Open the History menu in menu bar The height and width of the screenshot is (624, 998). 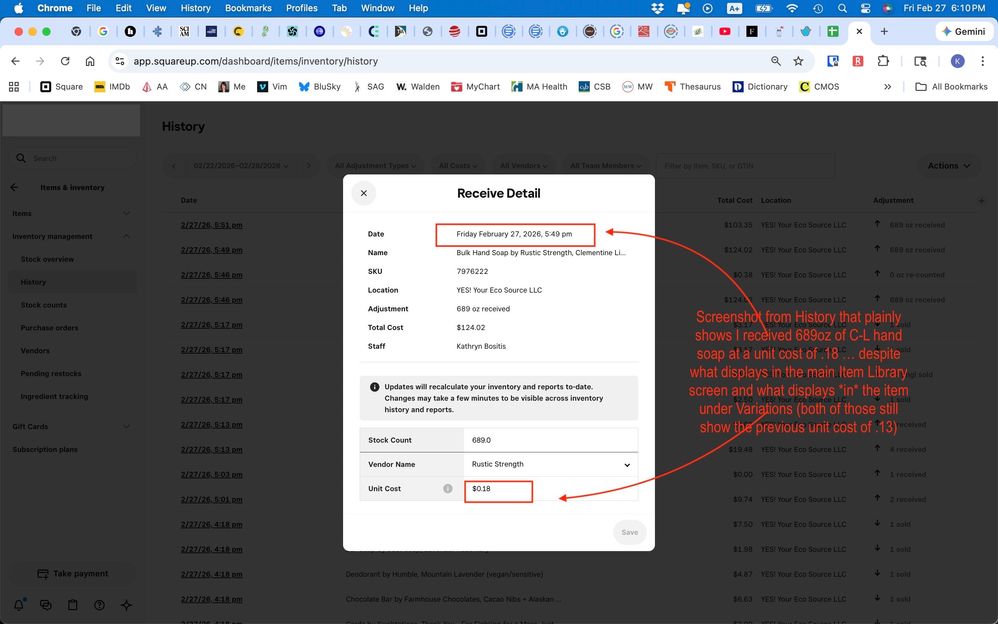tap(195, 8)
